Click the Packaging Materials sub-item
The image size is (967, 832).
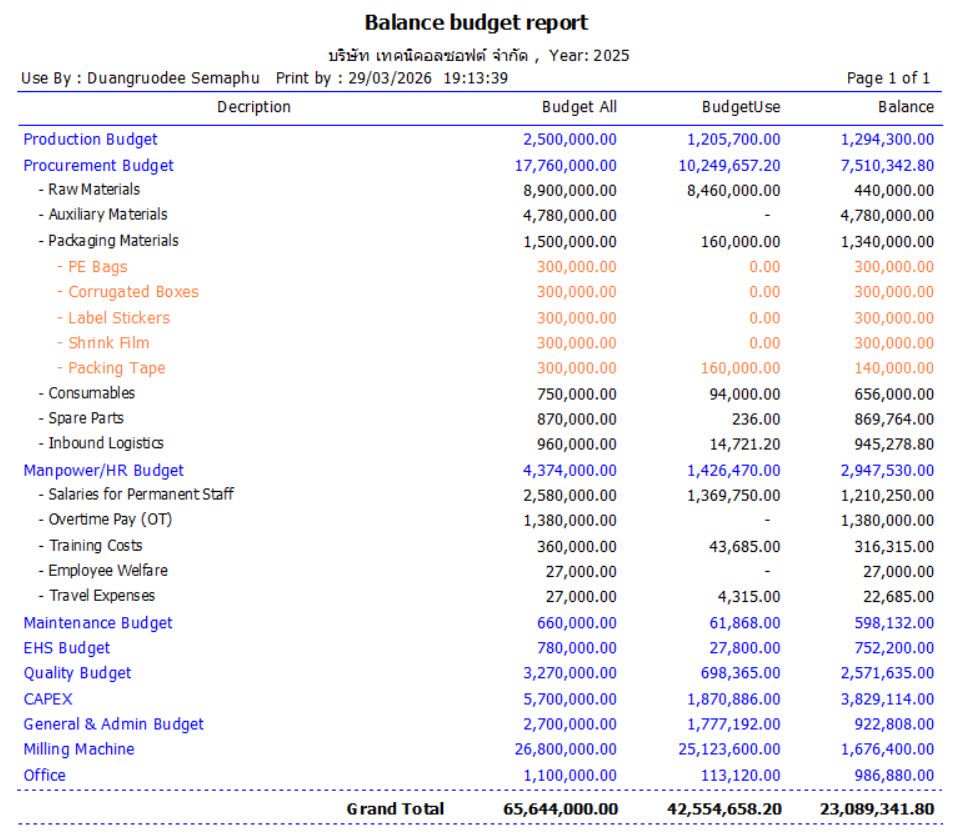tap(113, 241)
